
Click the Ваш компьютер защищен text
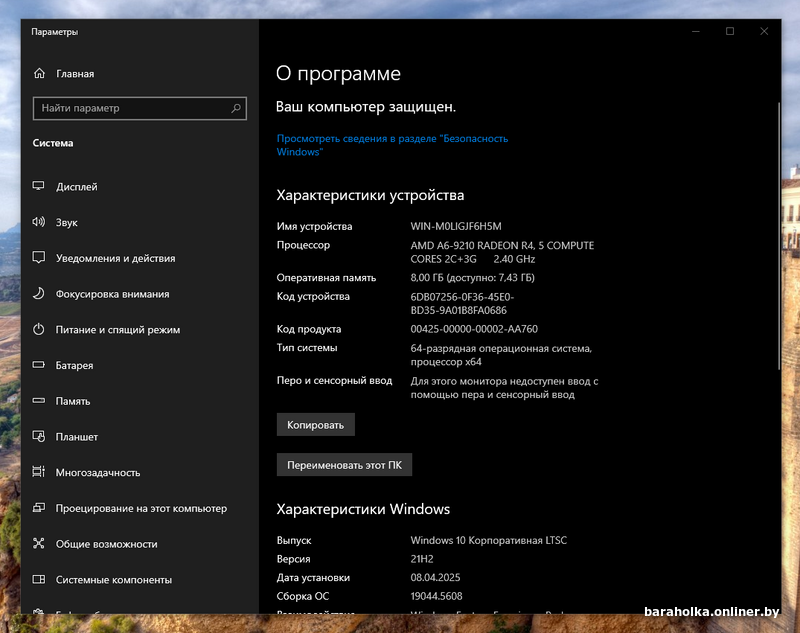tap(366, 107)
